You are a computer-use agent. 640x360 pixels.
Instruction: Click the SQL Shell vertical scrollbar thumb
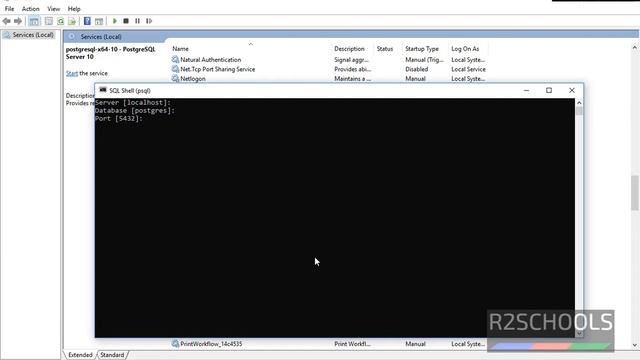(579, 111)
